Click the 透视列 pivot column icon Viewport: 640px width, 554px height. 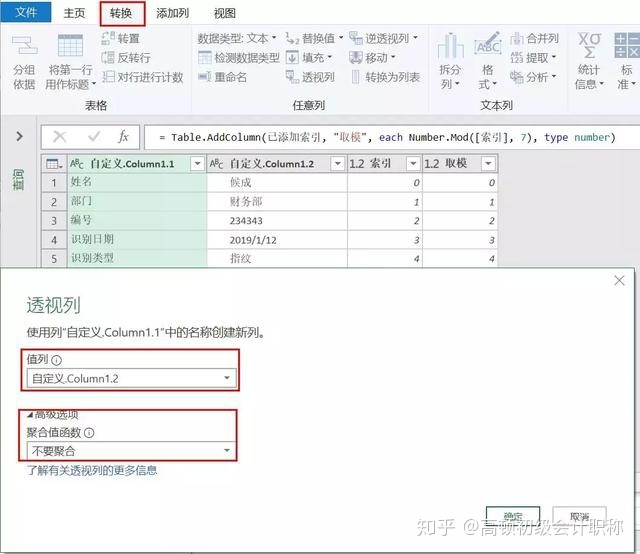(292, 76)
